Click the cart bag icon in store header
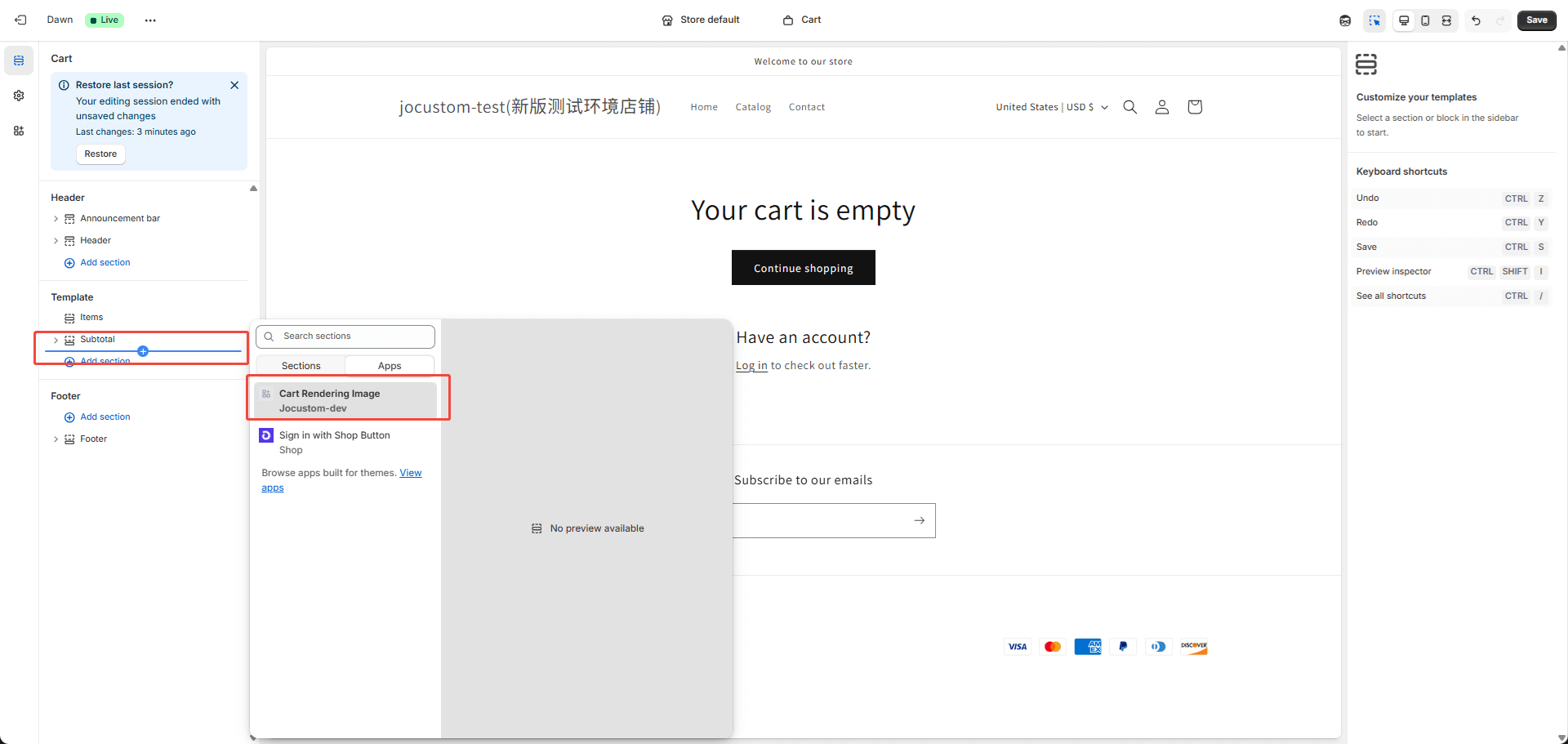This screenshot has height=744, width=1568. [x=1194, y=107]
